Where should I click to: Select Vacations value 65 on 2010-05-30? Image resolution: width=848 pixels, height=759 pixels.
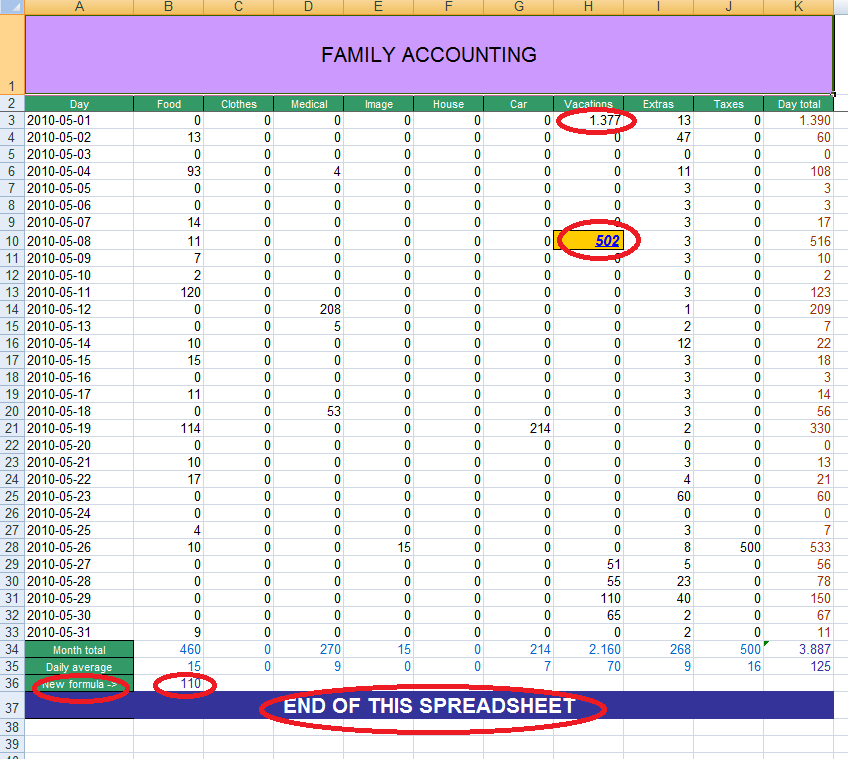[588, 616]
